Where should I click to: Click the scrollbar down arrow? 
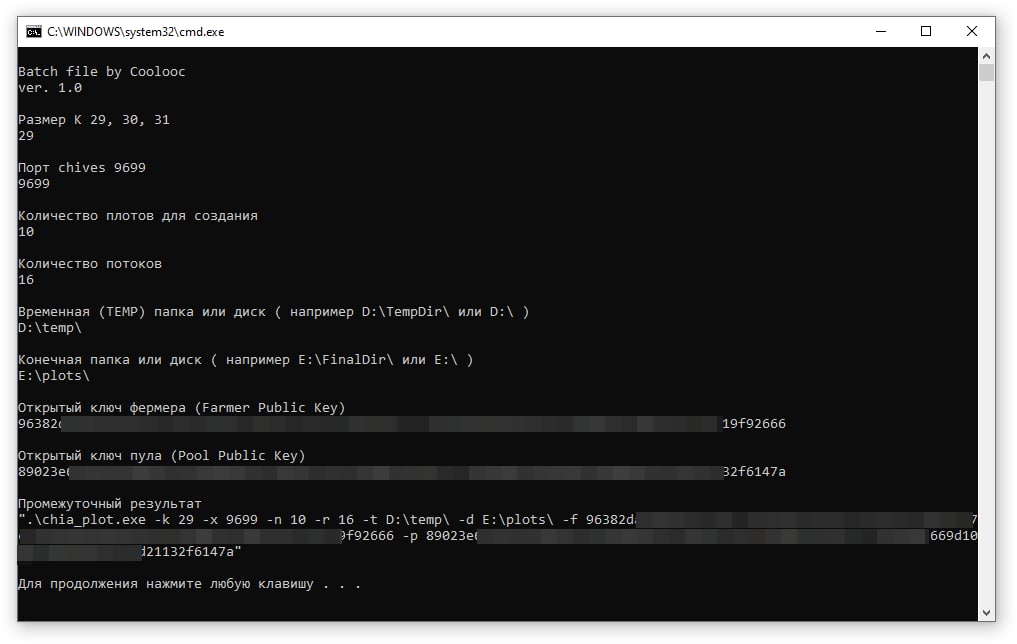pos(987,612)
